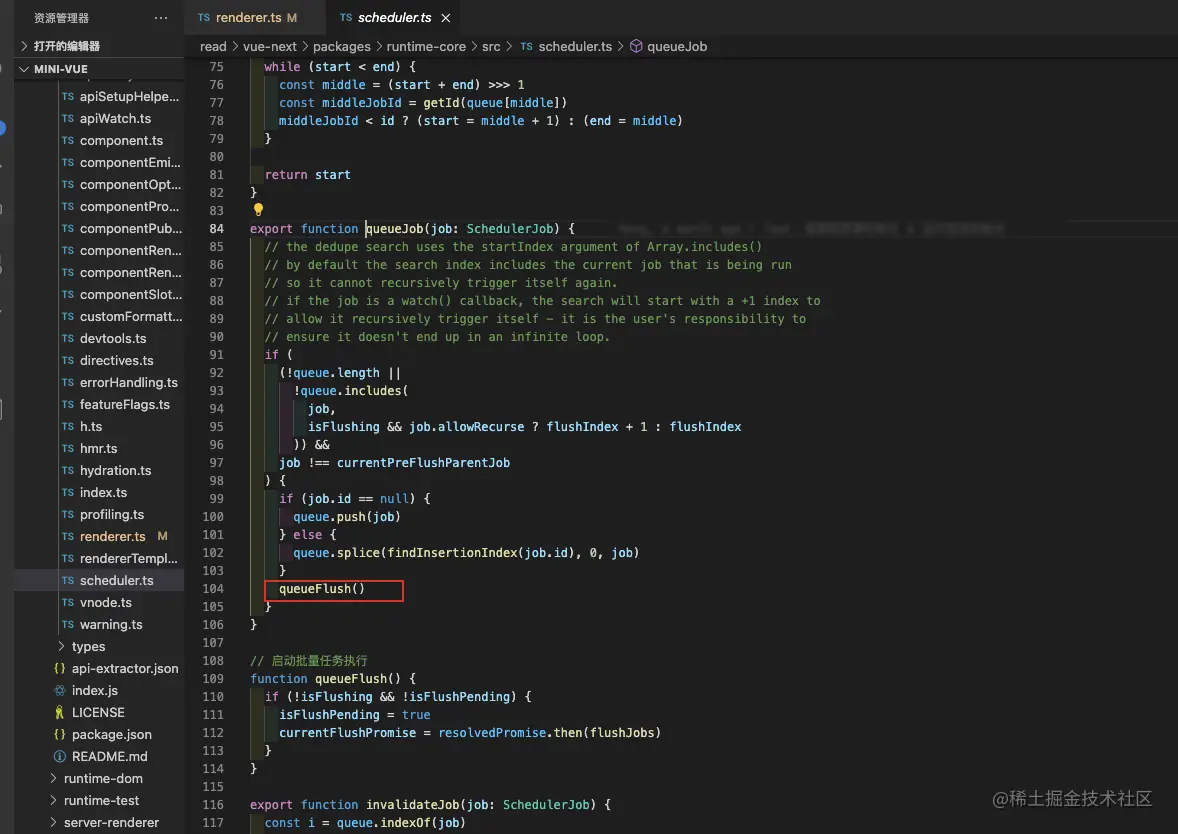The height and width of the screenshot is (834, 1178).
Task: Open hydration.ts file
Action: pos(115,470)
